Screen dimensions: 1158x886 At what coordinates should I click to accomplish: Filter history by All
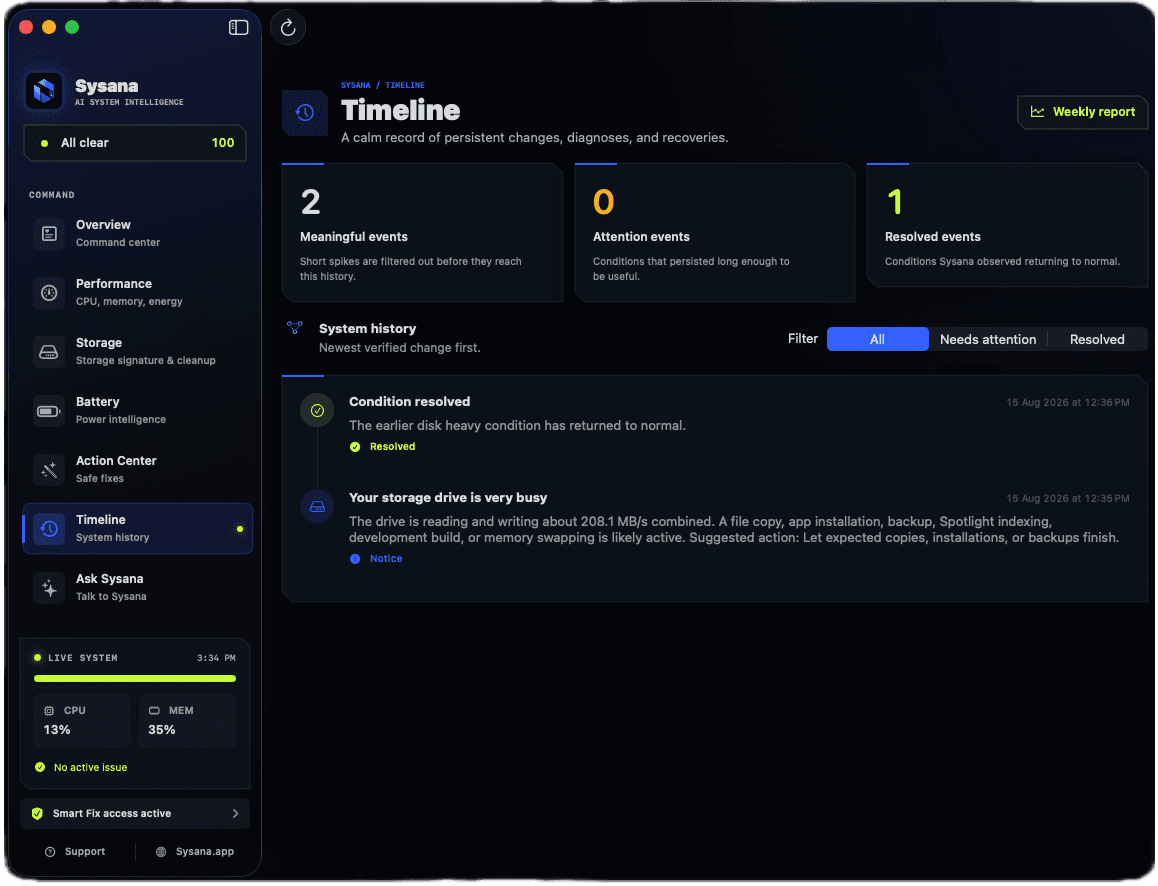click(877, 340)
